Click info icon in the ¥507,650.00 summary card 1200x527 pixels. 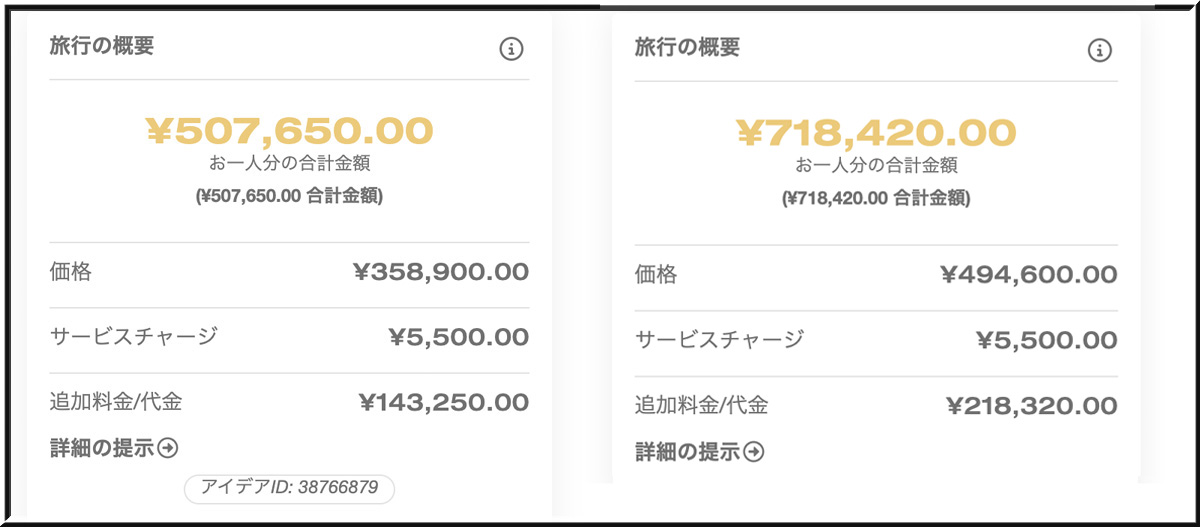[x=511, y=48]
